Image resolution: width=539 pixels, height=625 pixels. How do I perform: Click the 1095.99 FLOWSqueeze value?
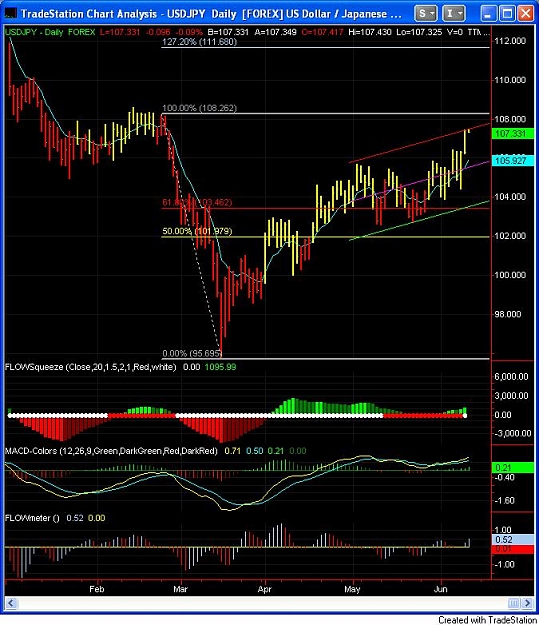click(220, 367)
